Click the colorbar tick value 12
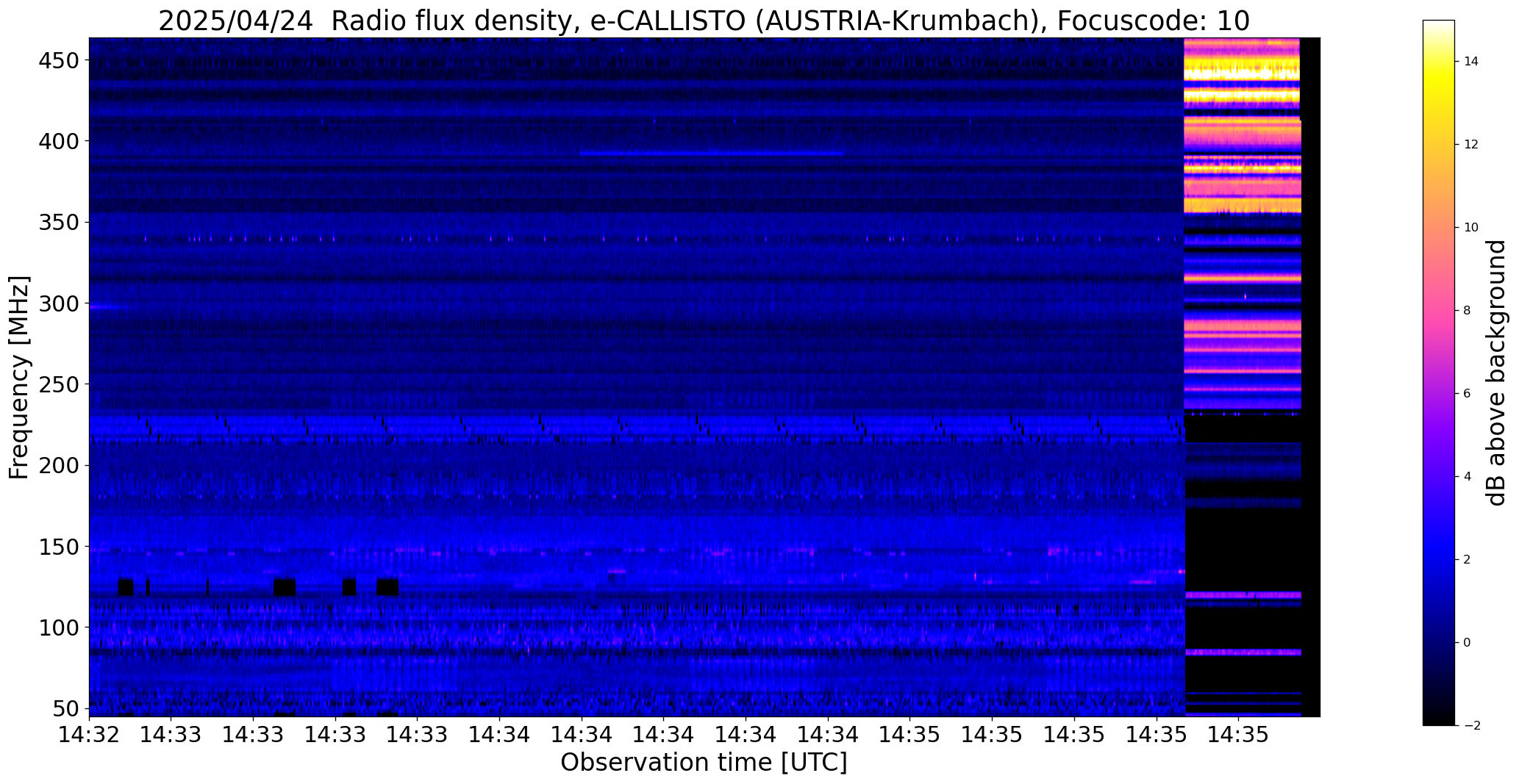 [x=1471, y=144]
